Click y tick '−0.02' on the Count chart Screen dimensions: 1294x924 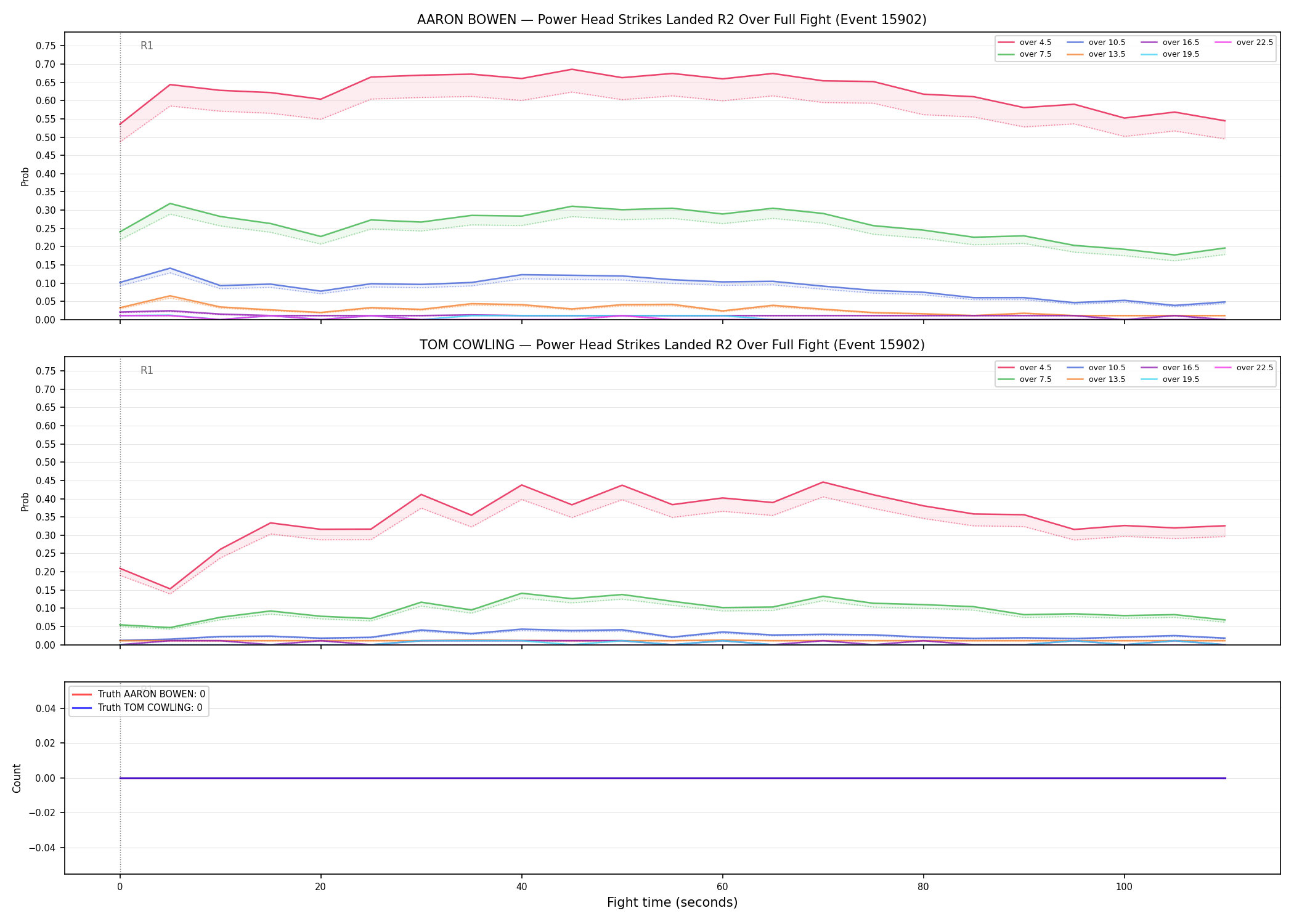43,813
